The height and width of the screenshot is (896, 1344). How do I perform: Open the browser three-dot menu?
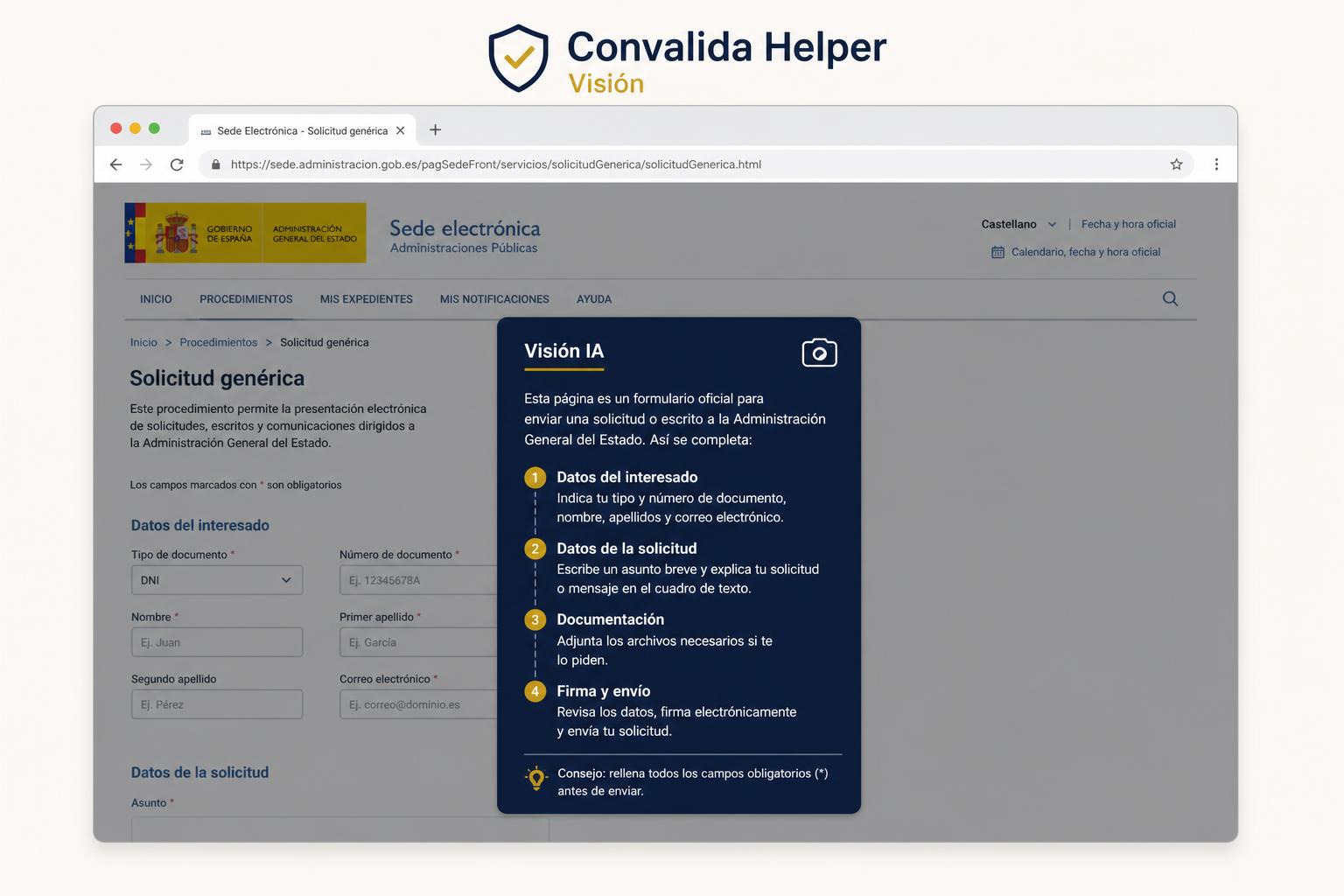tap(1216, 164)
